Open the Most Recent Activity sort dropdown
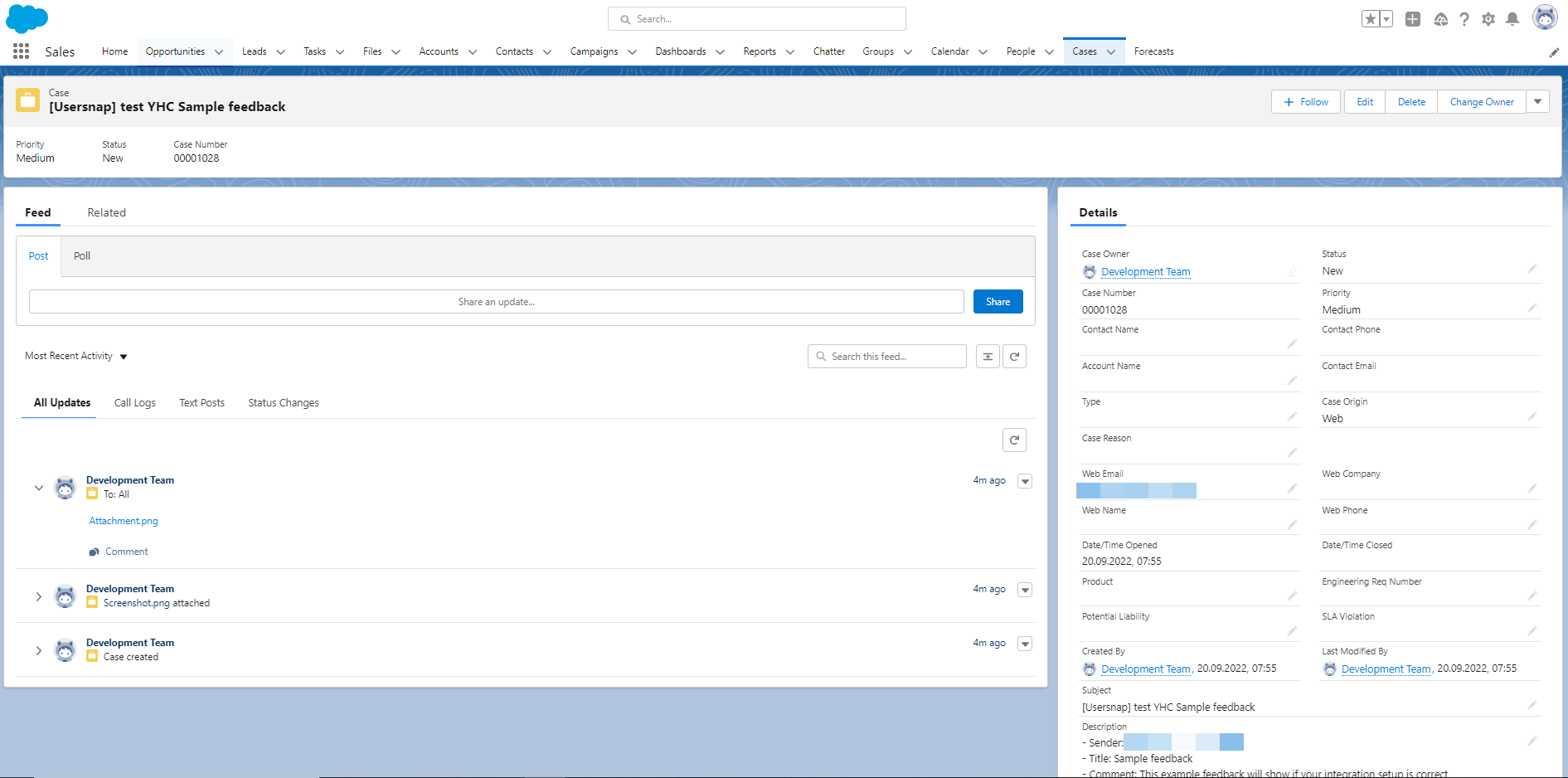 (x=76, y=357)
